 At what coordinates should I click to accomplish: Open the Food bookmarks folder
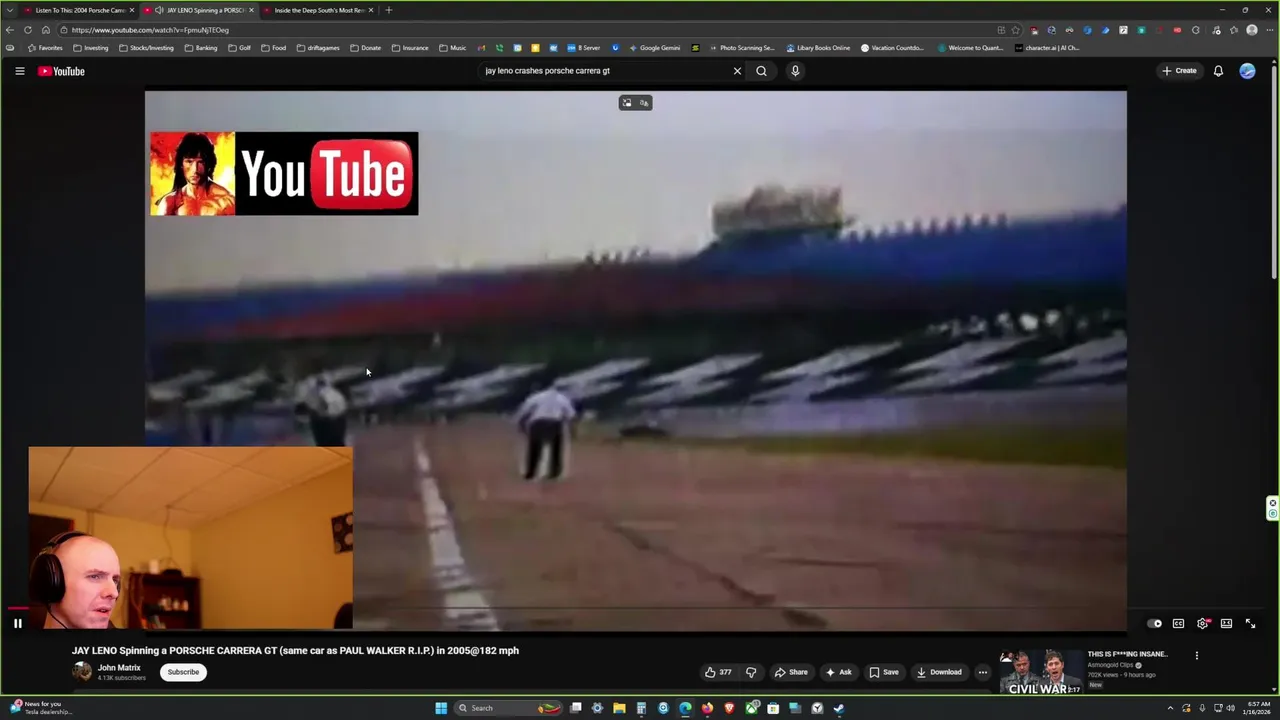coord(273,48)
